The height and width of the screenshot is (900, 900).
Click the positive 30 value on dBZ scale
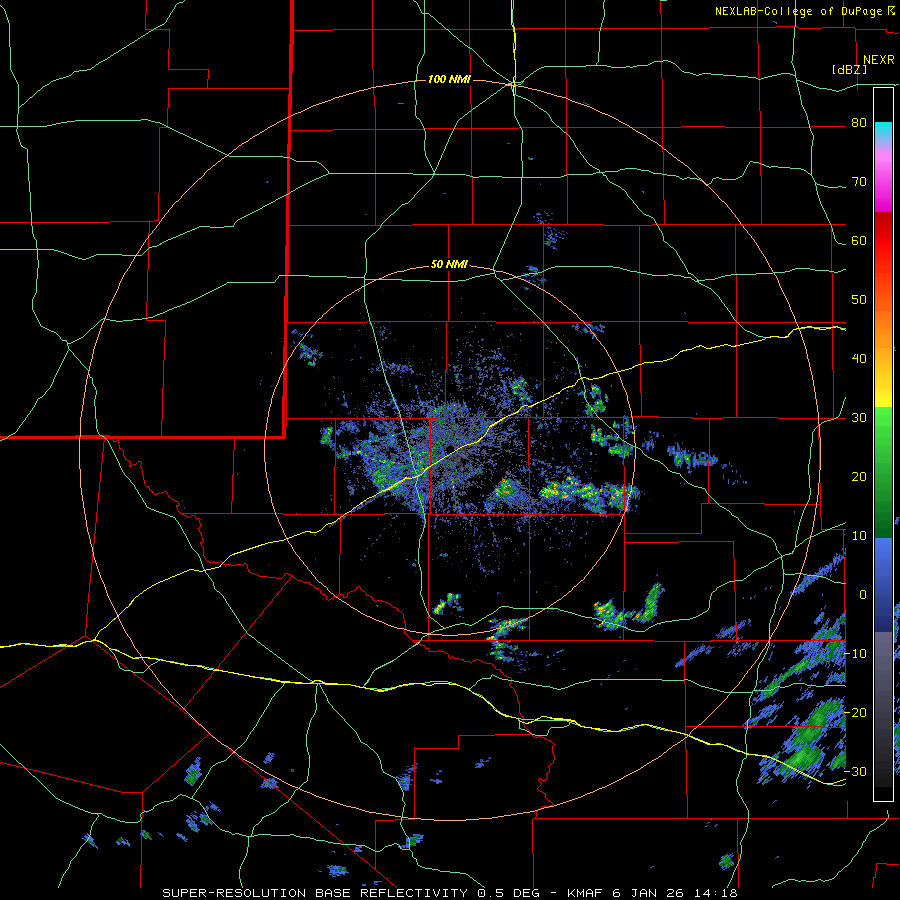click(x=859, y=417)
